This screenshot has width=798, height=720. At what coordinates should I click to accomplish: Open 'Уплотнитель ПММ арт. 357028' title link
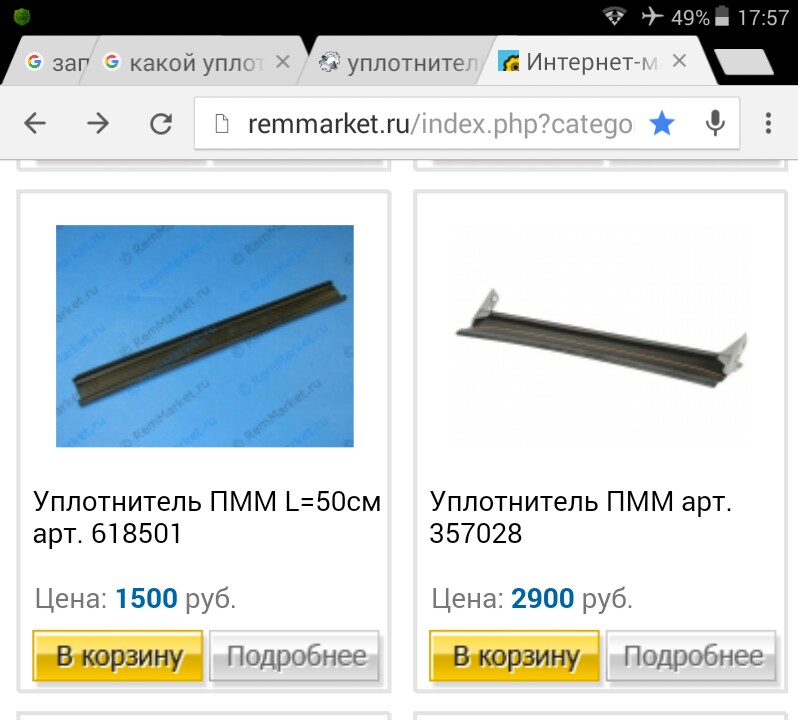pos(580,517)
